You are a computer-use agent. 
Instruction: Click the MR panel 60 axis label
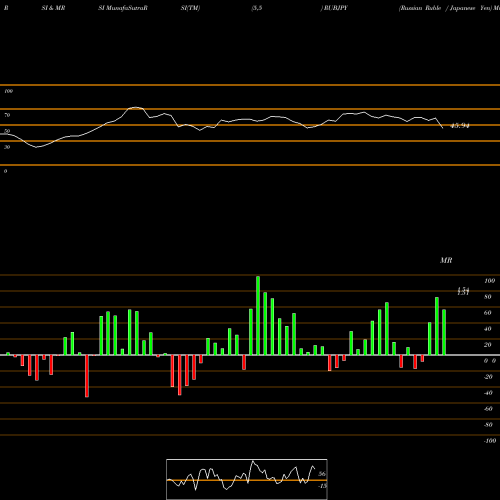488,313
